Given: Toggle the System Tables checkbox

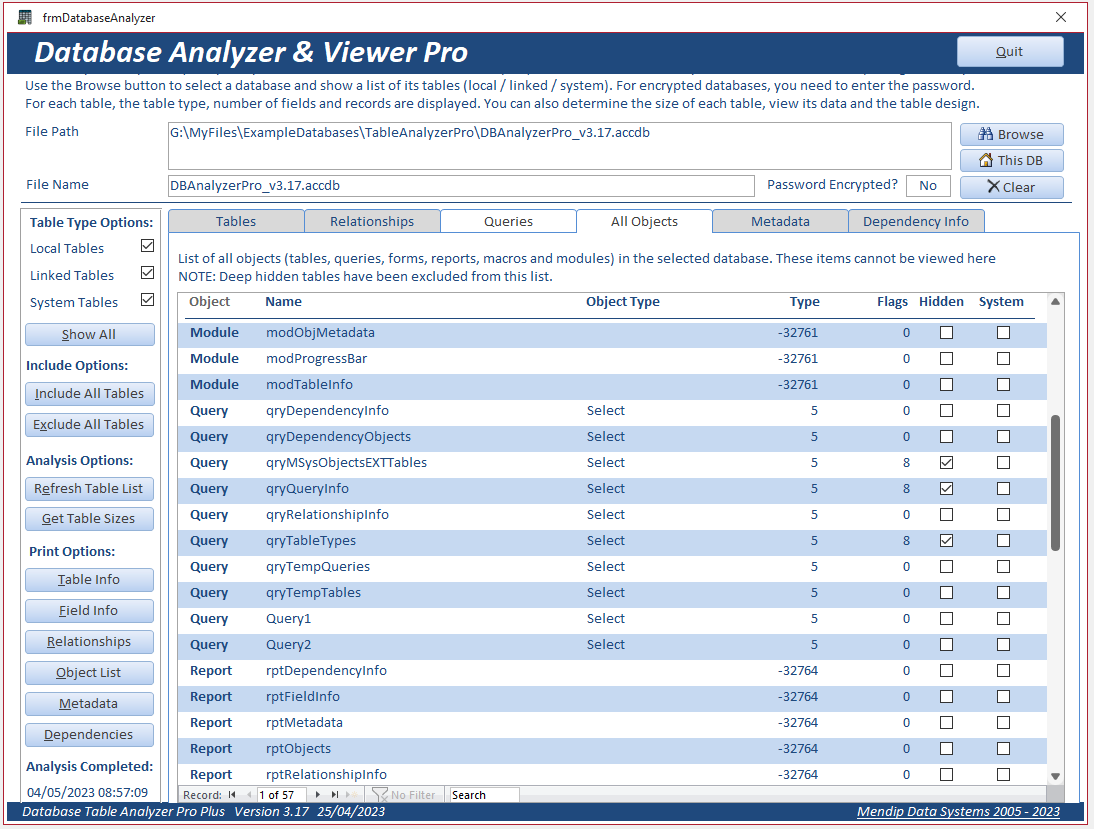Looking at the screenshot, I should tap(147, 299).
